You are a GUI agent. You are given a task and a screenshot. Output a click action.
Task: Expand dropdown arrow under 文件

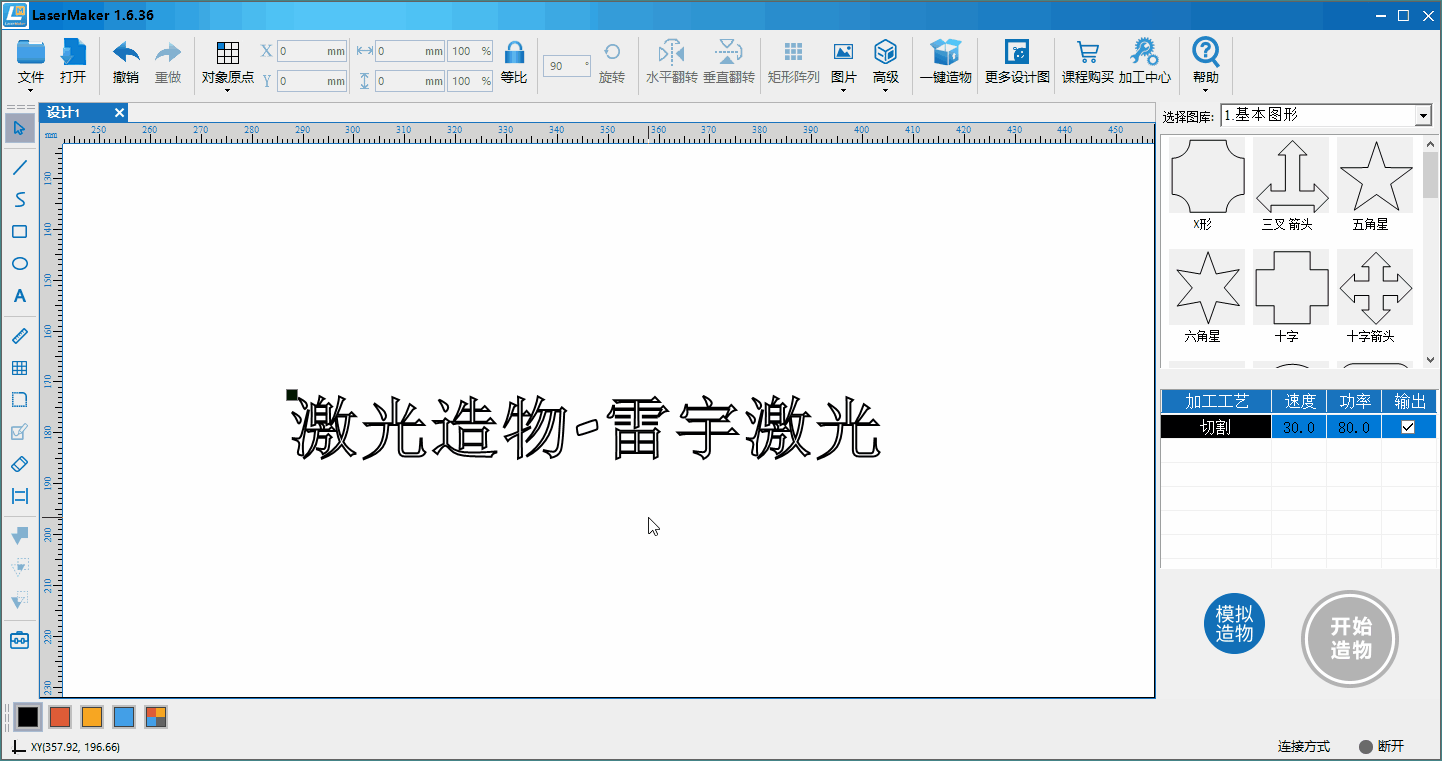coord(31,90)
